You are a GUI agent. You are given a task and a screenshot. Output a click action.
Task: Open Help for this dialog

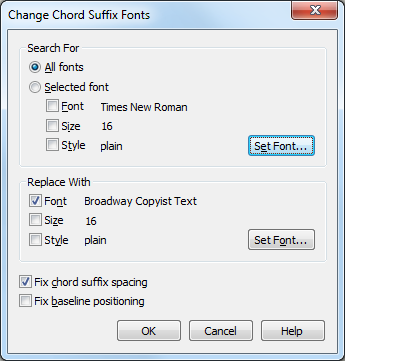[x=293, y=331]
